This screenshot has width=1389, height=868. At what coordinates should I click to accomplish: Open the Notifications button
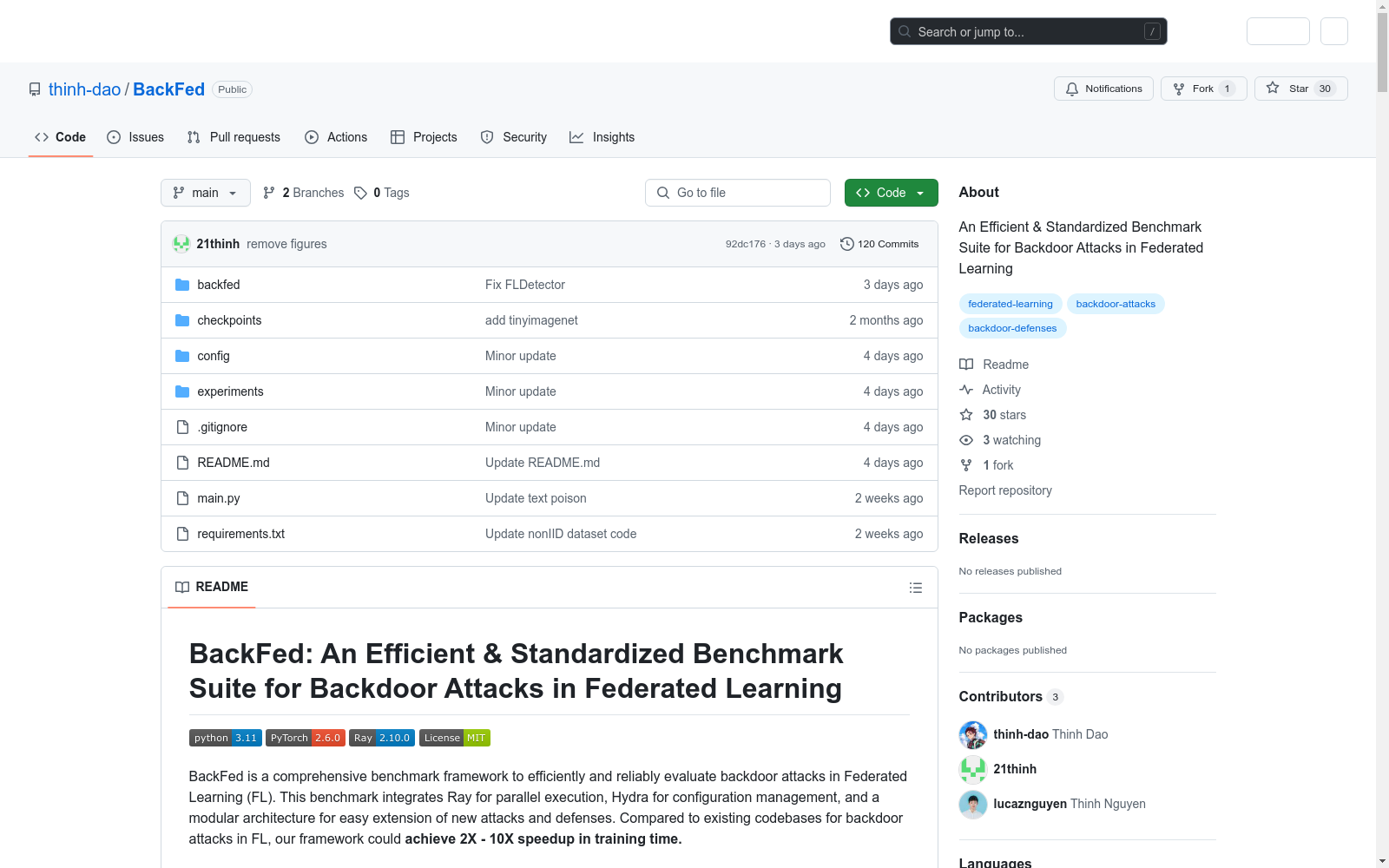1103,89
